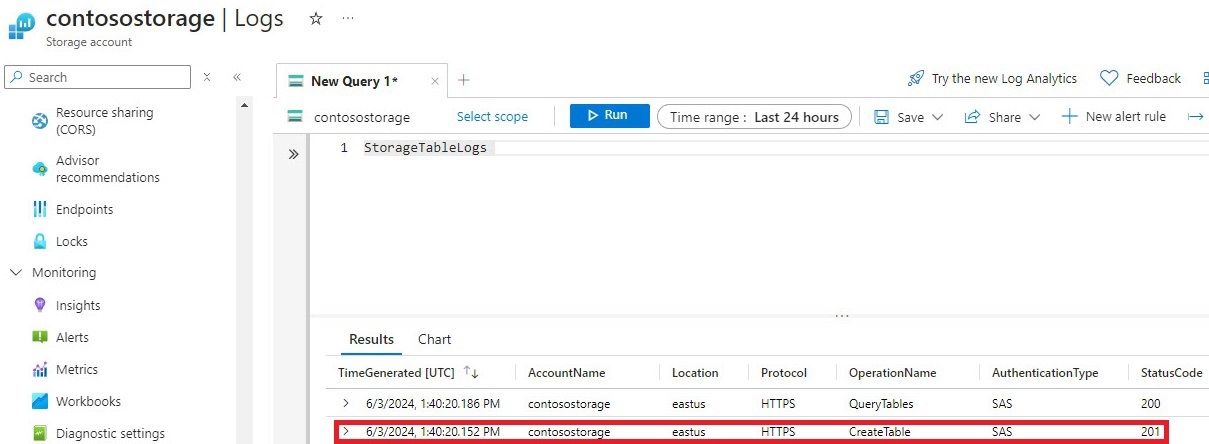The height and width of the screenshot is (444, 1209).
Task: Click the Feedback button
Action: click(1140, 78)
